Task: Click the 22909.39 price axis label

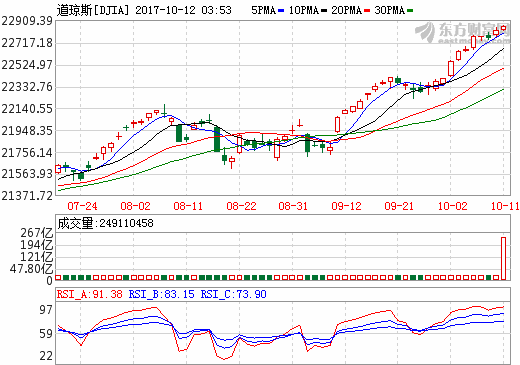Action: (27, 21)
